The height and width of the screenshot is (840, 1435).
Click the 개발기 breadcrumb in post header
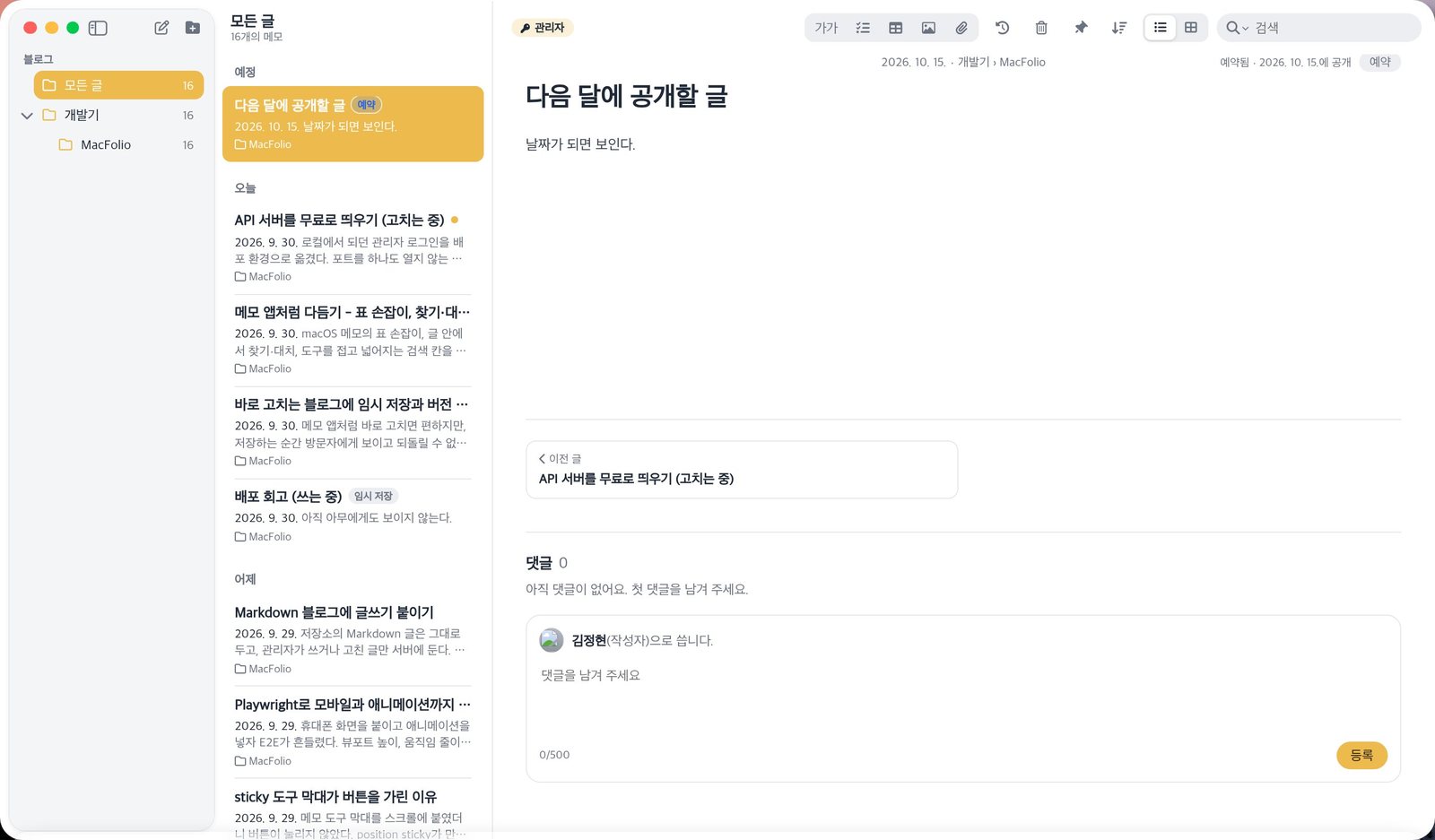coord(973,62)
